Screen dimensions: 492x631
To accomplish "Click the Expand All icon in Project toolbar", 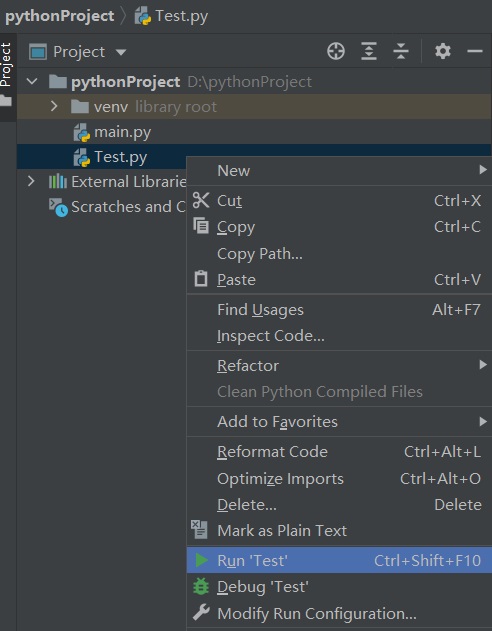I will coord(368,52).
